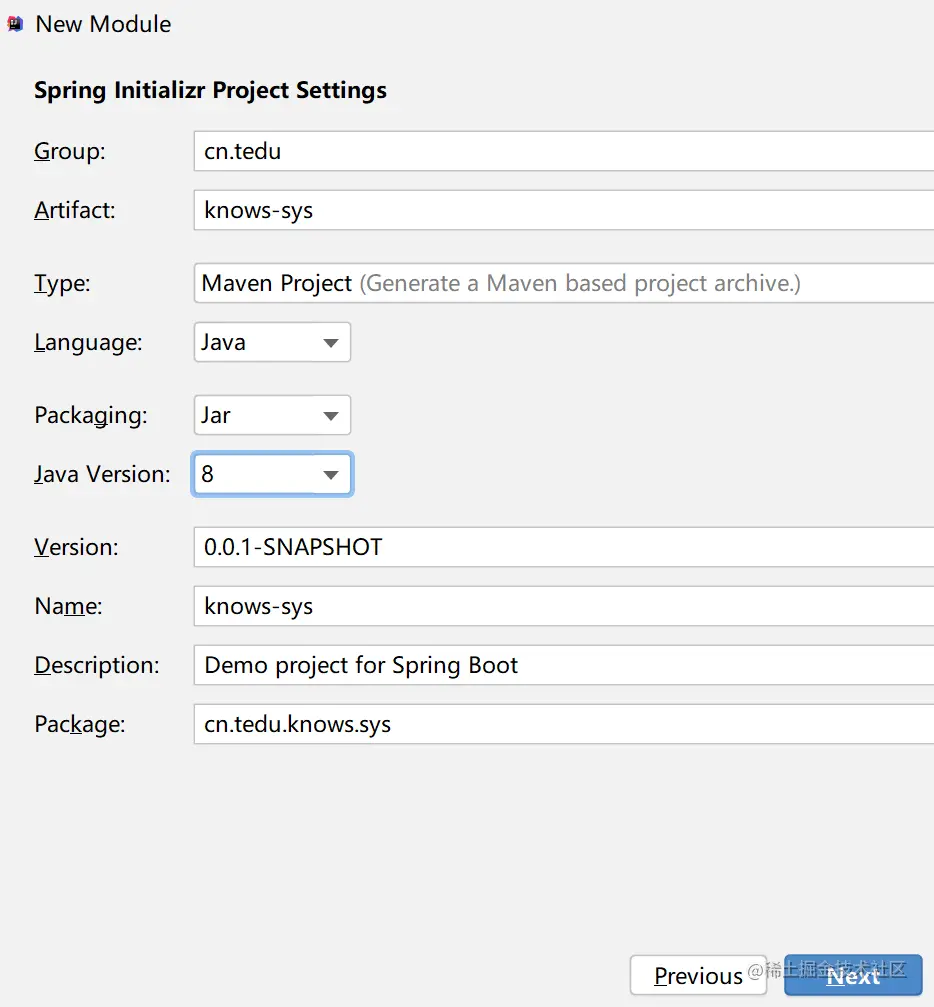934x1007 pixels.
Task: Click the Package label
Action: click(80, 724)
